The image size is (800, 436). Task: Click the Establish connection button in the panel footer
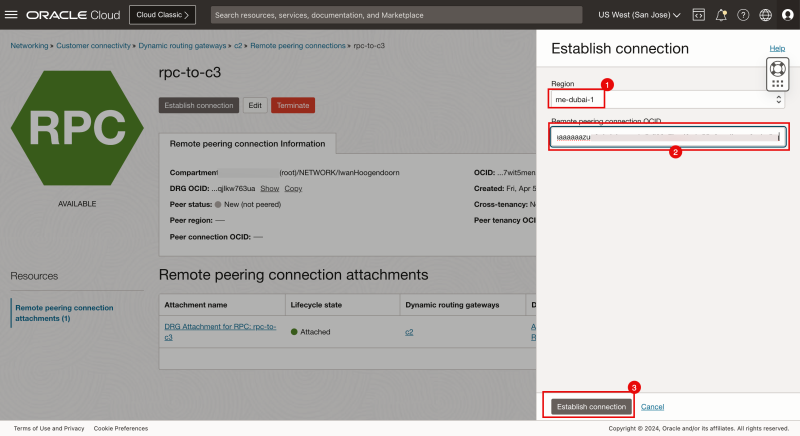(x=591, y=406)
